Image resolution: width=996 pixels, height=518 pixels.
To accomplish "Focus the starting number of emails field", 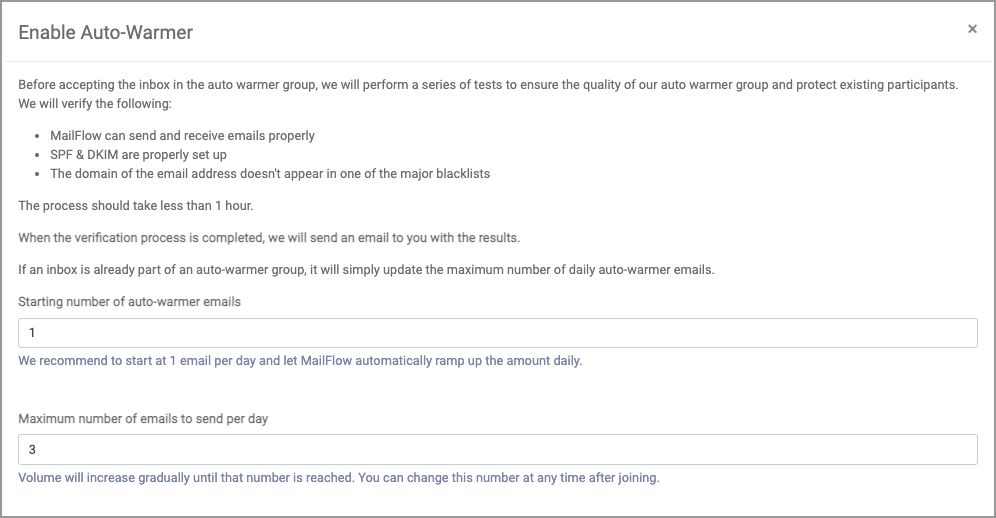I will (497, 333).
